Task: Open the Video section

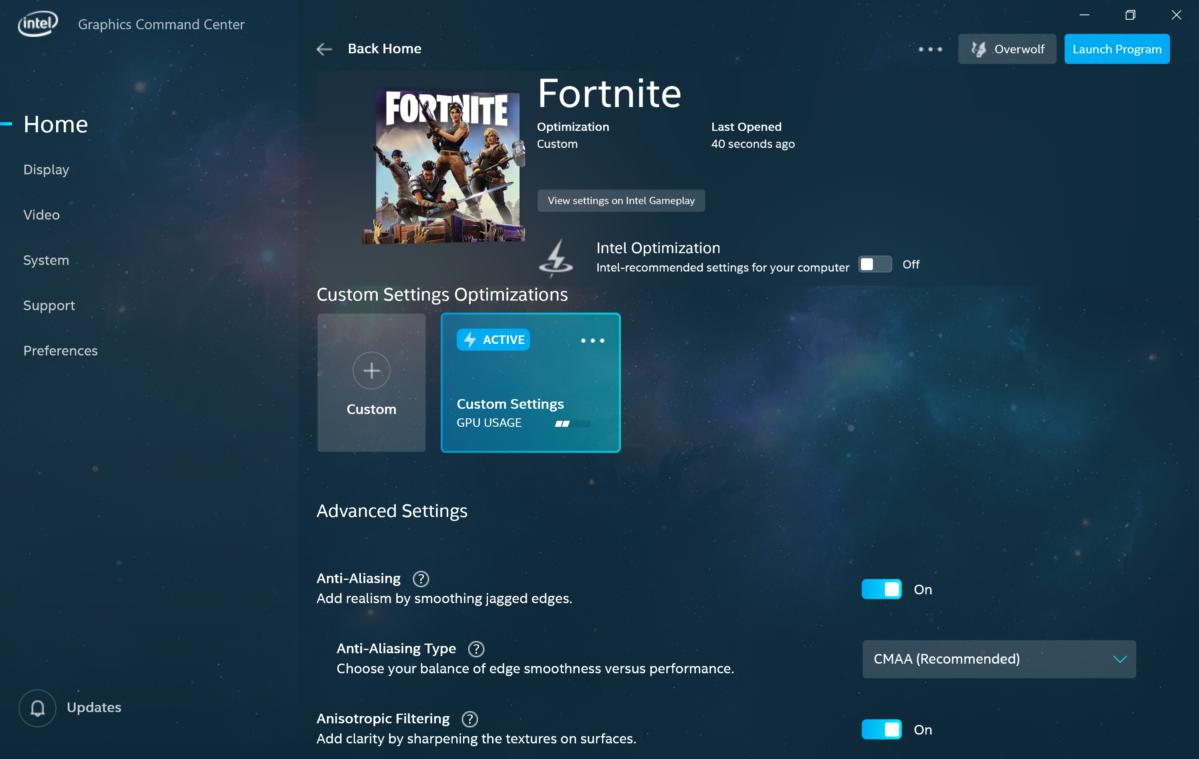Action: (x=41, y=215)
